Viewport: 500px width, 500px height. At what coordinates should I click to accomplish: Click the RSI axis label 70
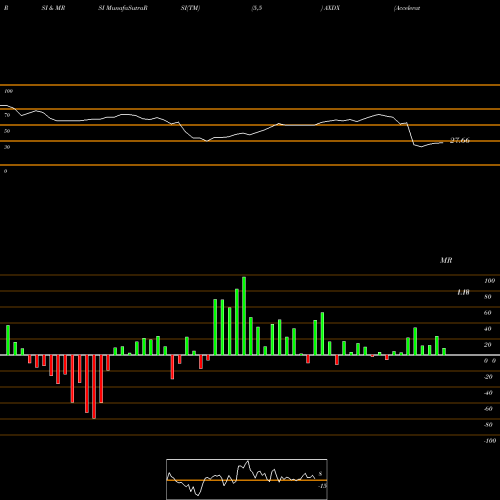pyautogui.click(x=7, y=115)
